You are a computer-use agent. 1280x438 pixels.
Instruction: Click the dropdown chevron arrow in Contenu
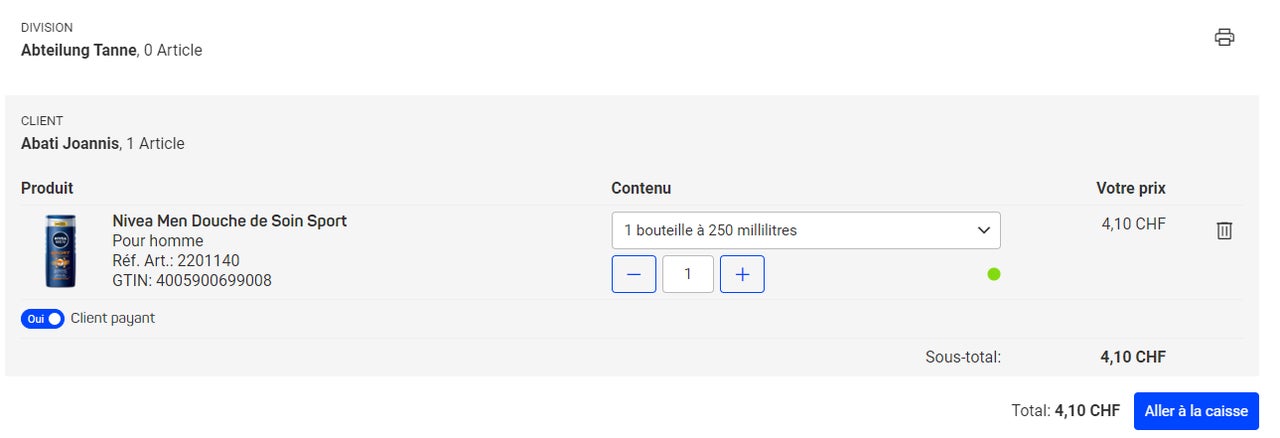pos(982,230)
